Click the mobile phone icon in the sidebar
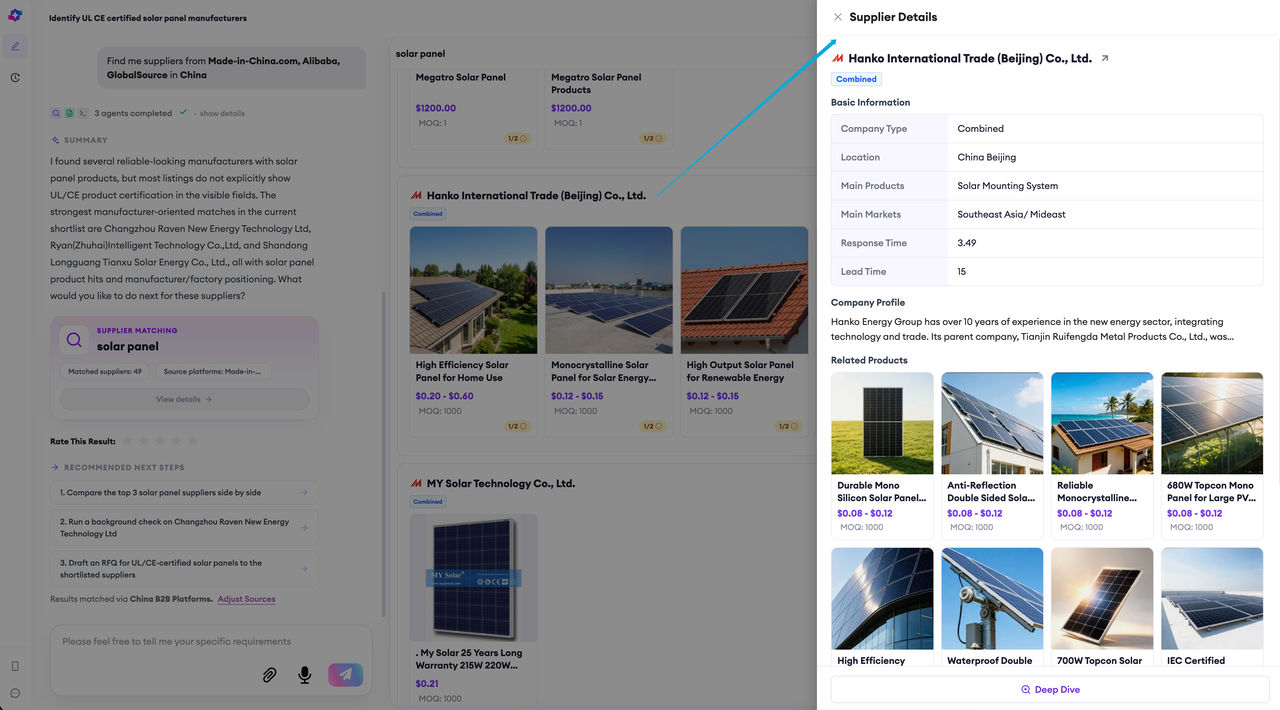This screenshot has height=710, width=1280. tap(15, 666)
